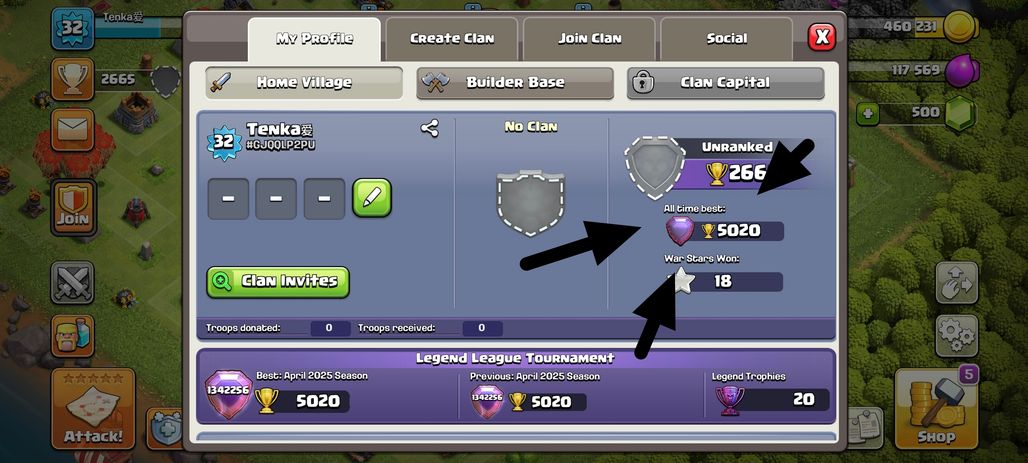Screen dimensions: 1028x463
Task: Close the profile window with red X
Action: [821, 37]
